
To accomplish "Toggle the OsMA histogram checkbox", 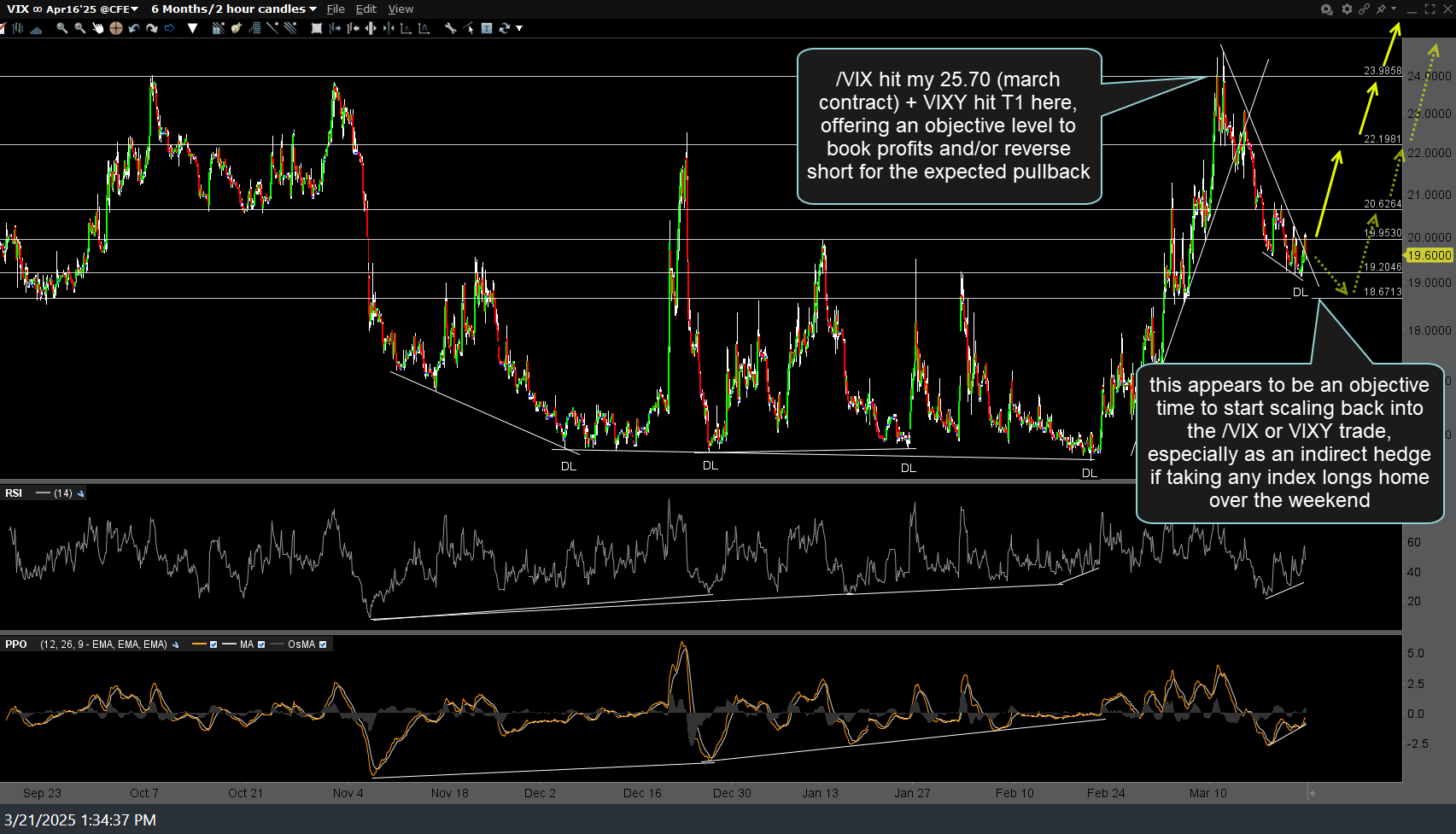I will [x=323, y=644].
